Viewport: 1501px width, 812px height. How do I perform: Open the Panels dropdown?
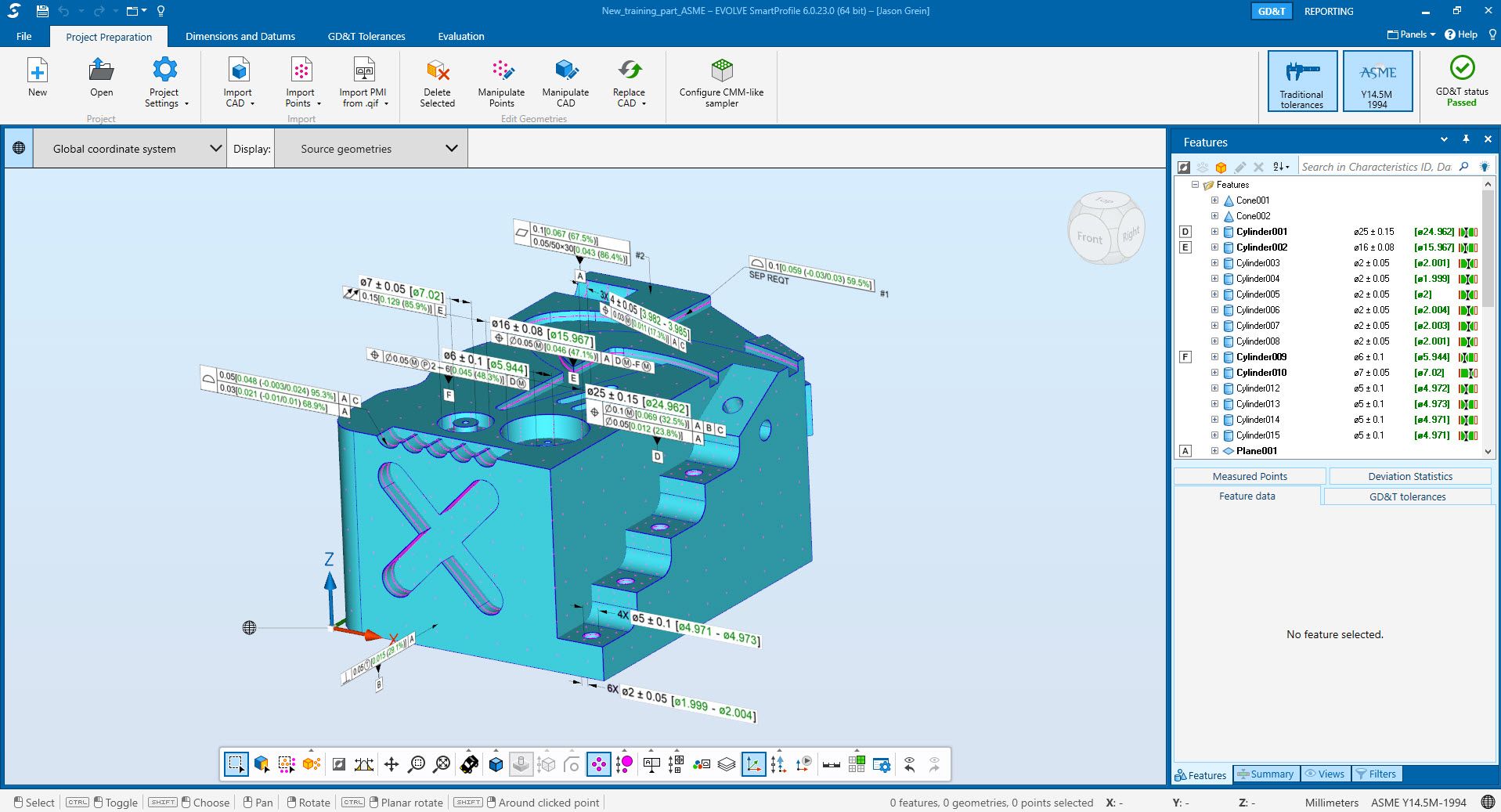pos(1411,34)
